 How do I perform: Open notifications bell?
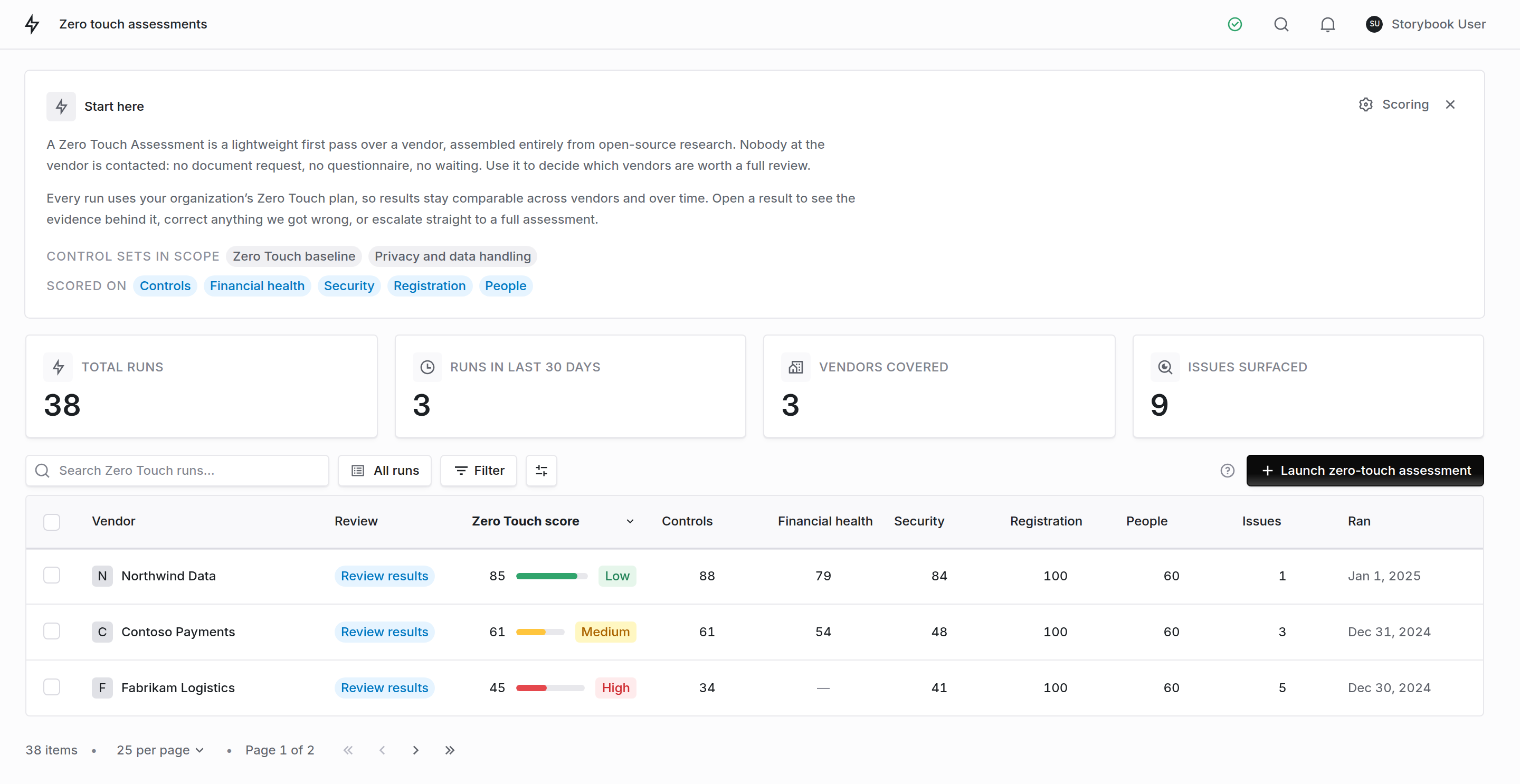[x=1328, y=24]
